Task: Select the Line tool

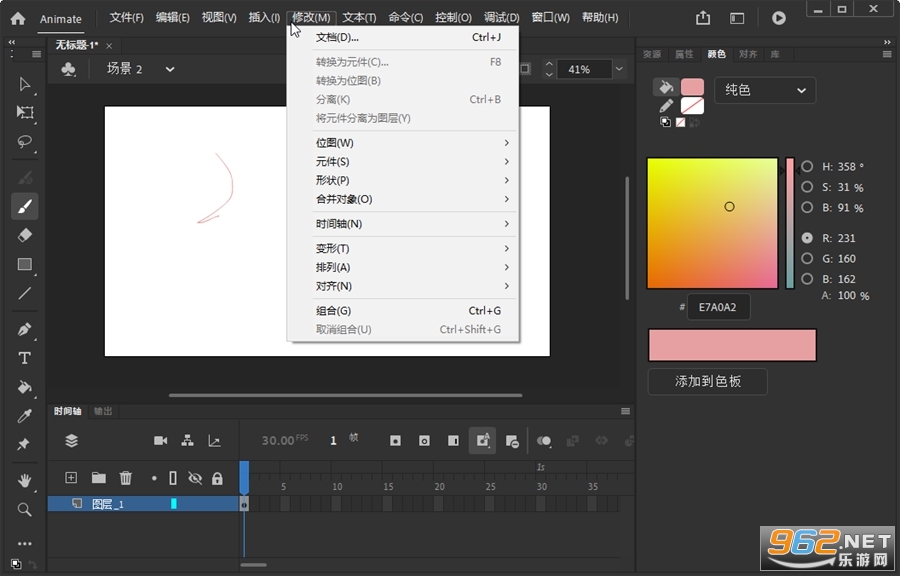Action: click(24, 293)
